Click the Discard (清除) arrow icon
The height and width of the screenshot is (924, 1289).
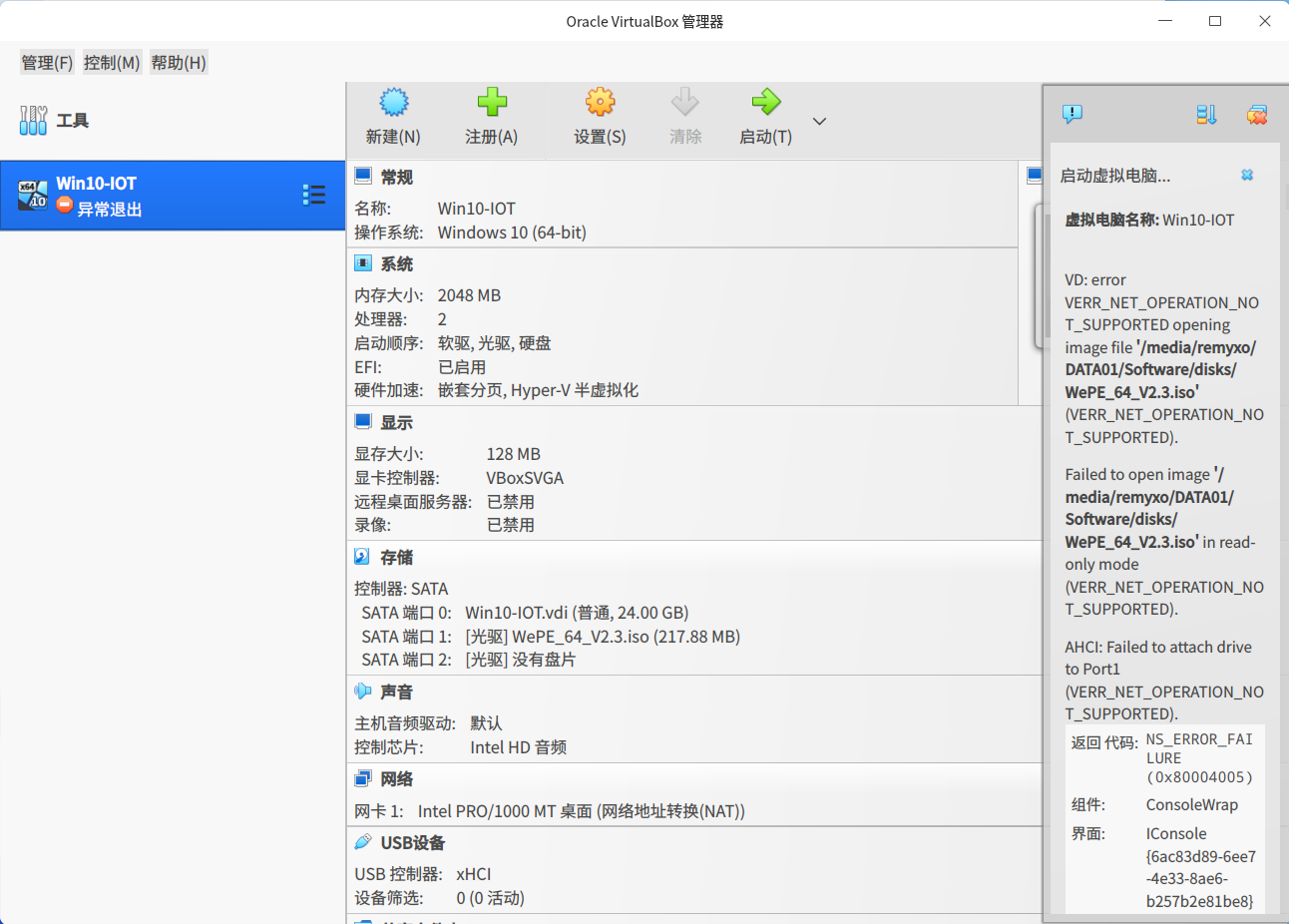684,102
